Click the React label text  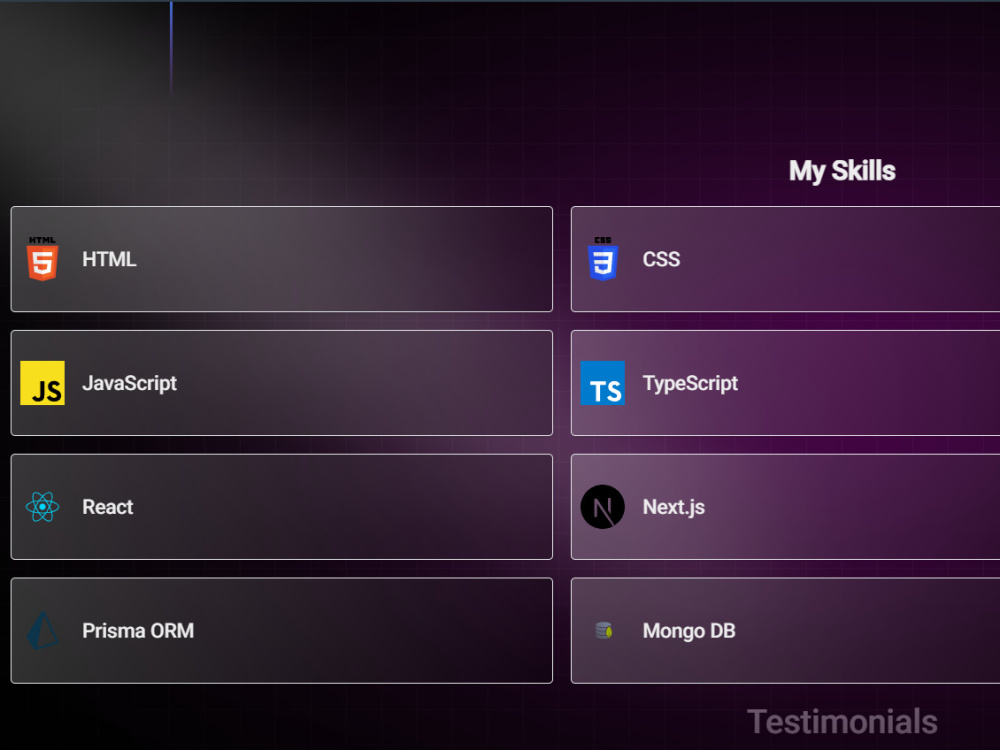point(108,507)
